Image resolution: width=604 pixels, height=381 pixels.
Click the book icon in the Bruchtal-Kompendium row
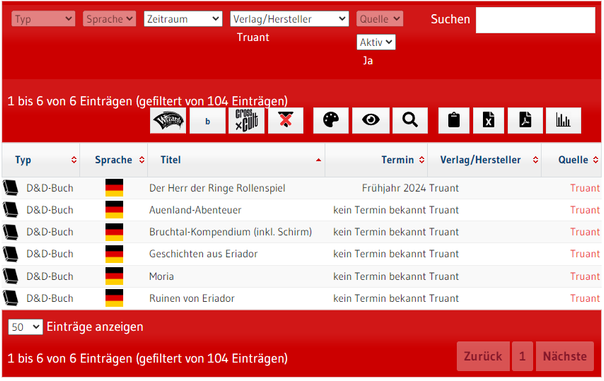click(x=11, y=232)
